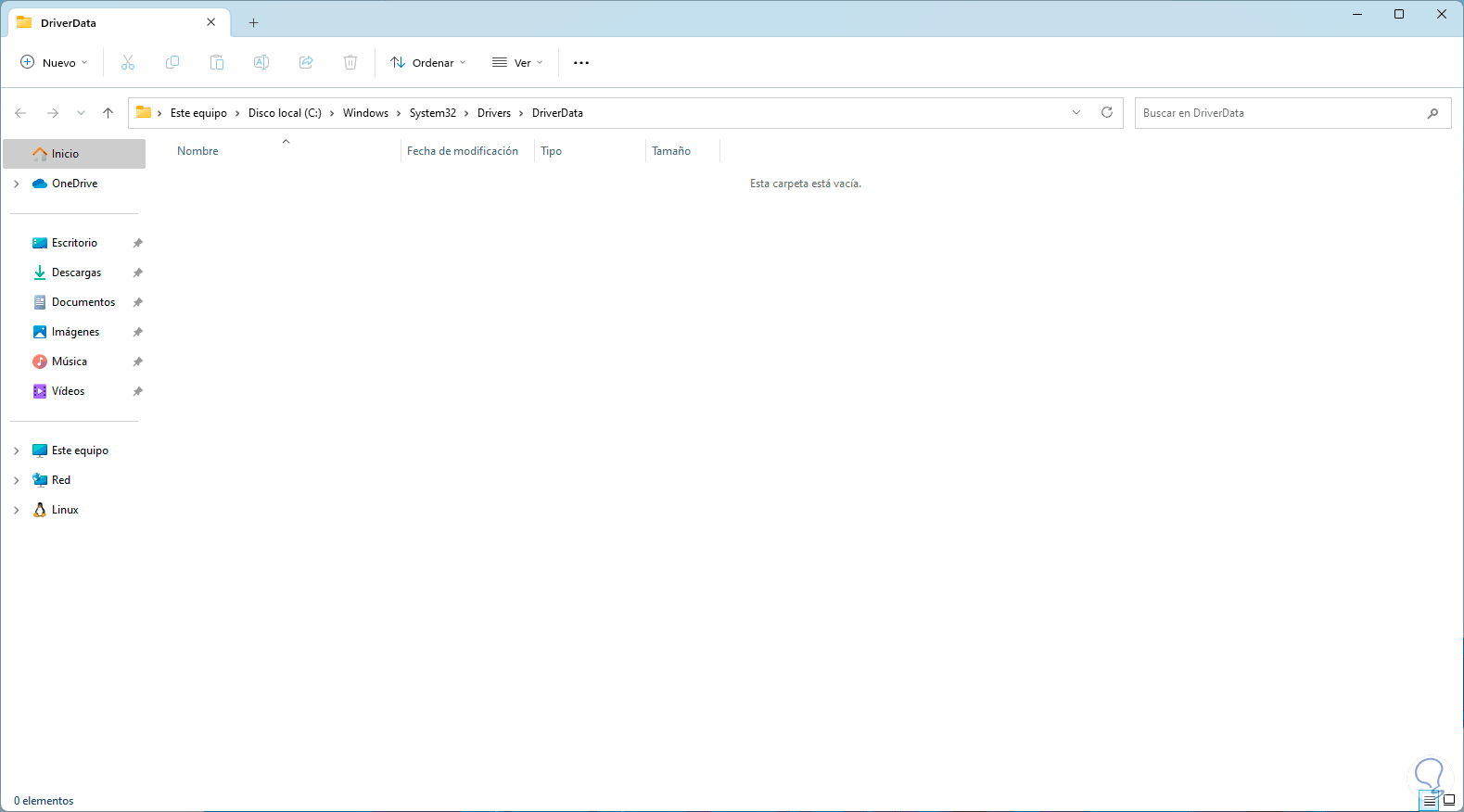1464x812 pixels.
Task: Click the chevron after Windows breadcrumb
Action: pyautogui.click(x=399, y=113)
